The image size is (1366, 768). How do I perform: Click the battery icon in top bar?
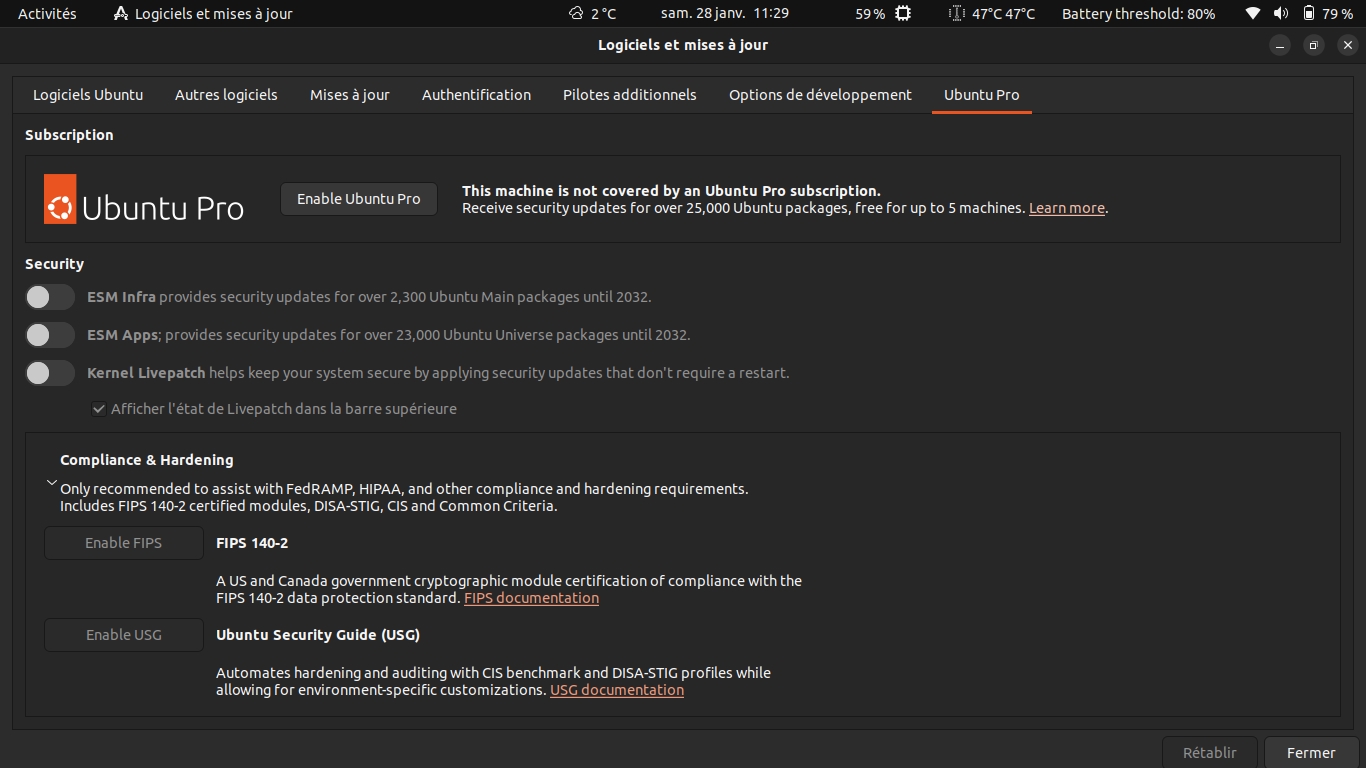[x=1309, y=14]
